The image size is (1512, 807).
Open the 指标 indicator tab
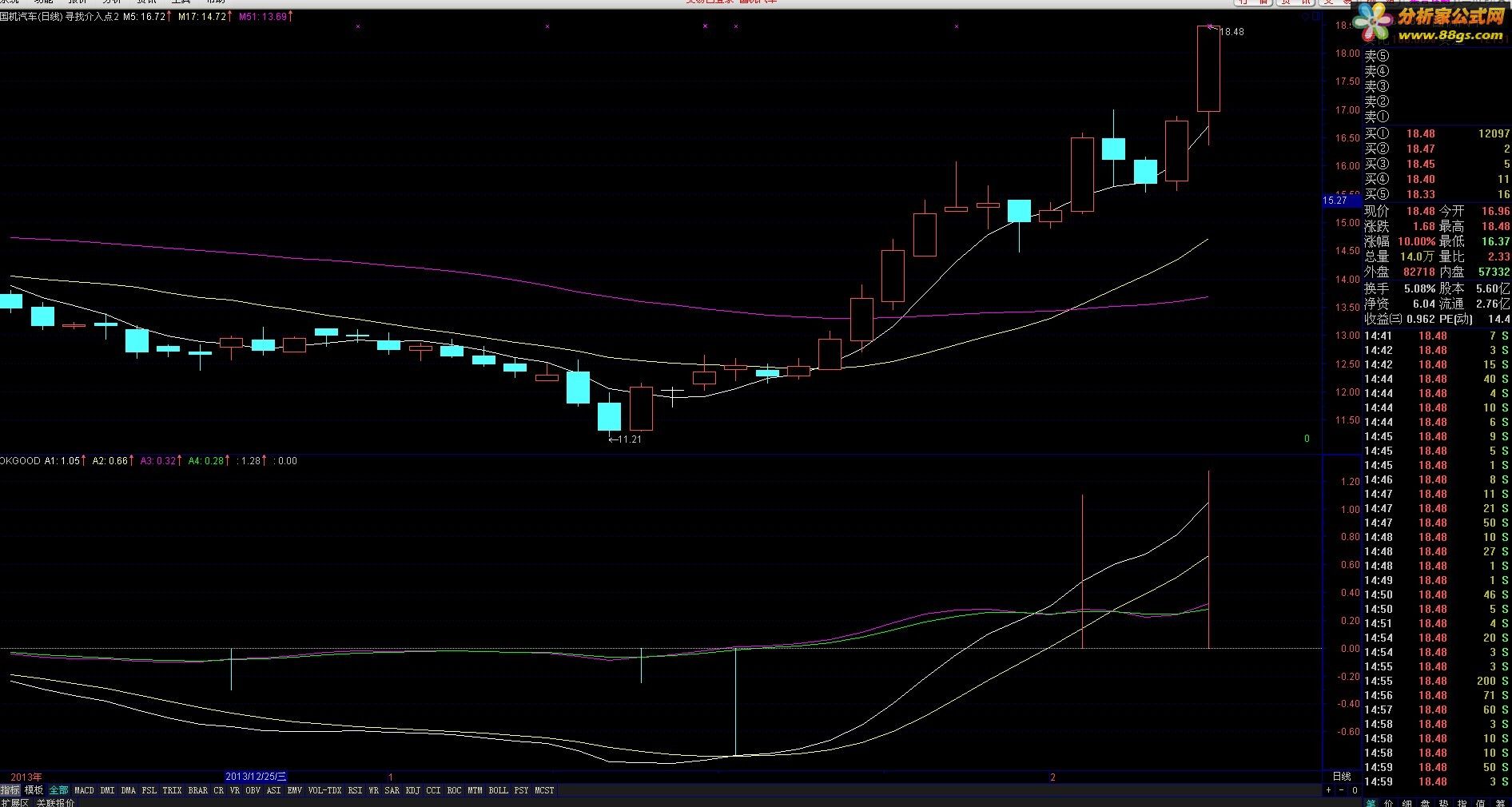[10, 790]
